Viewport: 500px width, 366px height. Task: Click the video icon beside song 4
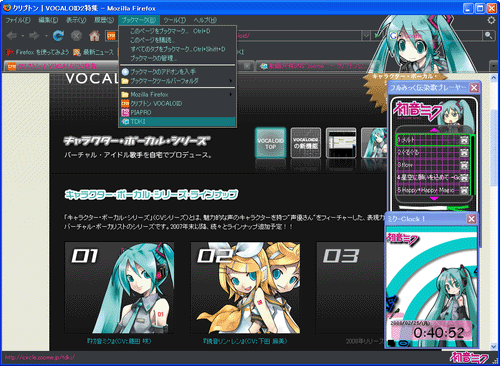click(464, 178)
